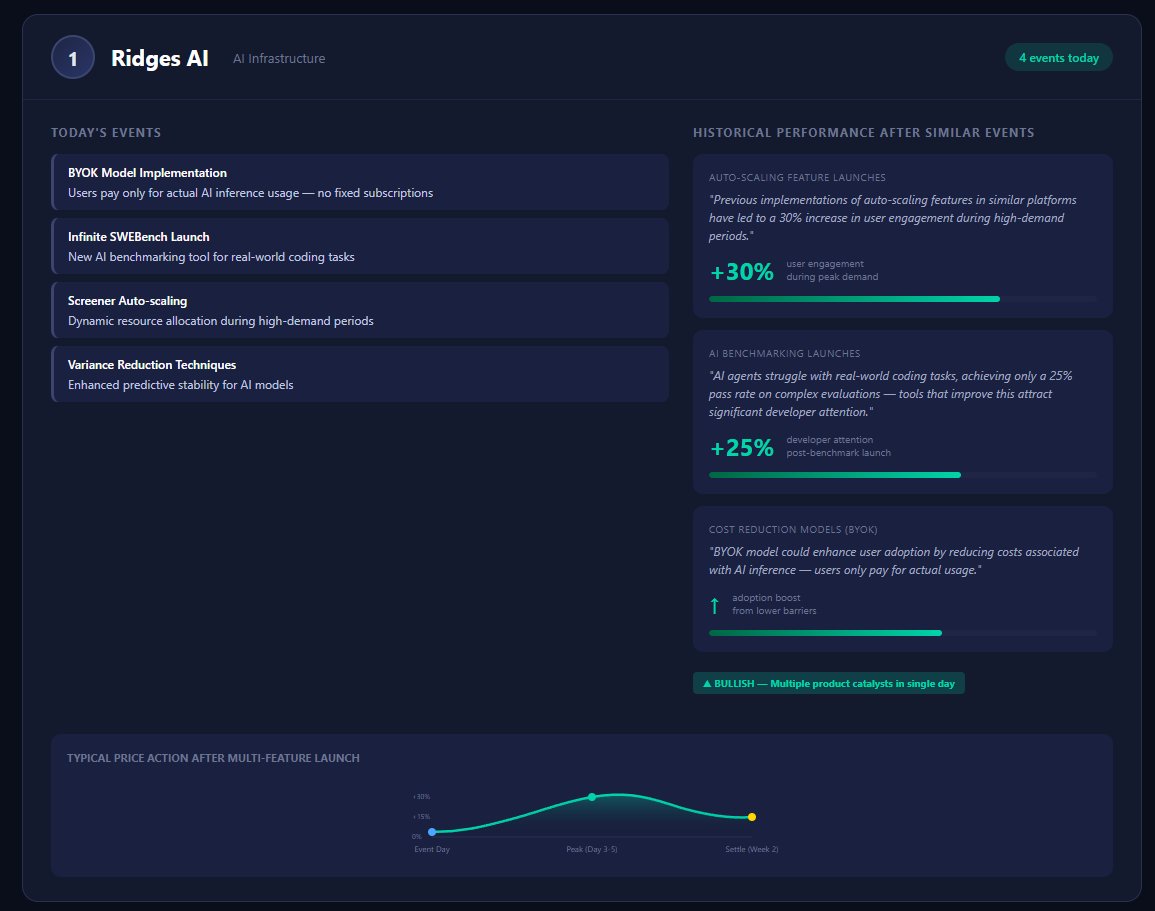Click the Peak (Day 3-5) axis label
Screen dimensions: 1155x911
(591, 849)
